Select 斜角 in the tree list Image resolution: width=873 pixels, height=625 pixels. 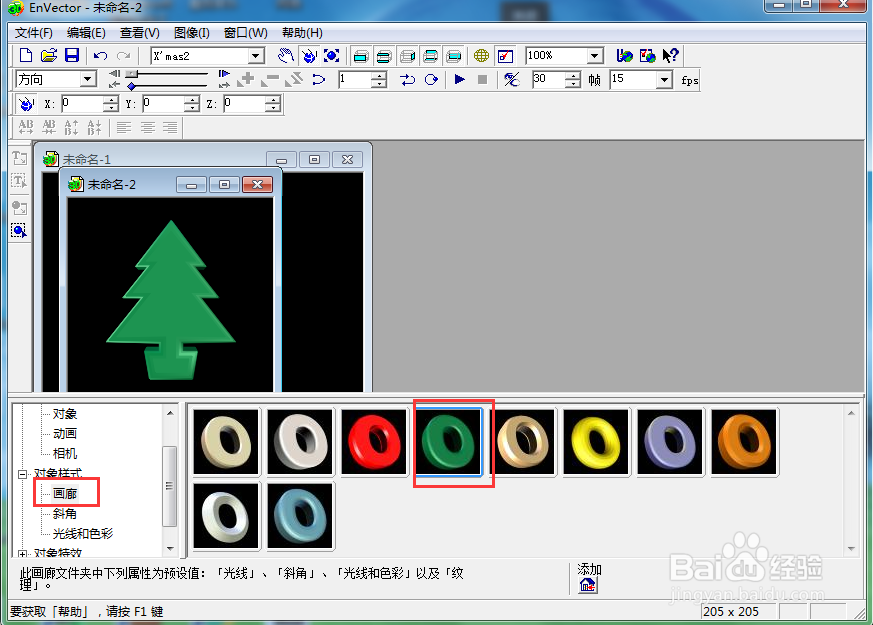(65, 514)
